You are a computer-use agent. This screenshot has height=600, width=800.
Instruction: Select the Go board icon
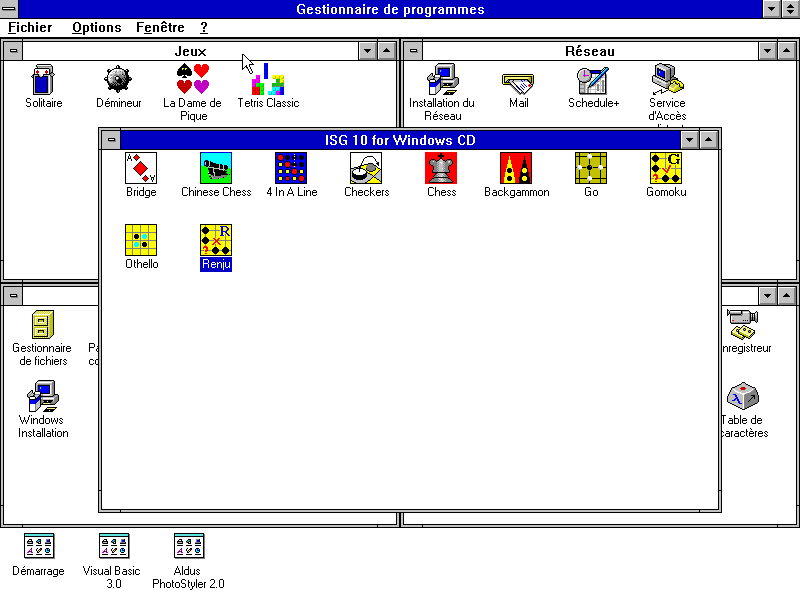click(591, 168)
